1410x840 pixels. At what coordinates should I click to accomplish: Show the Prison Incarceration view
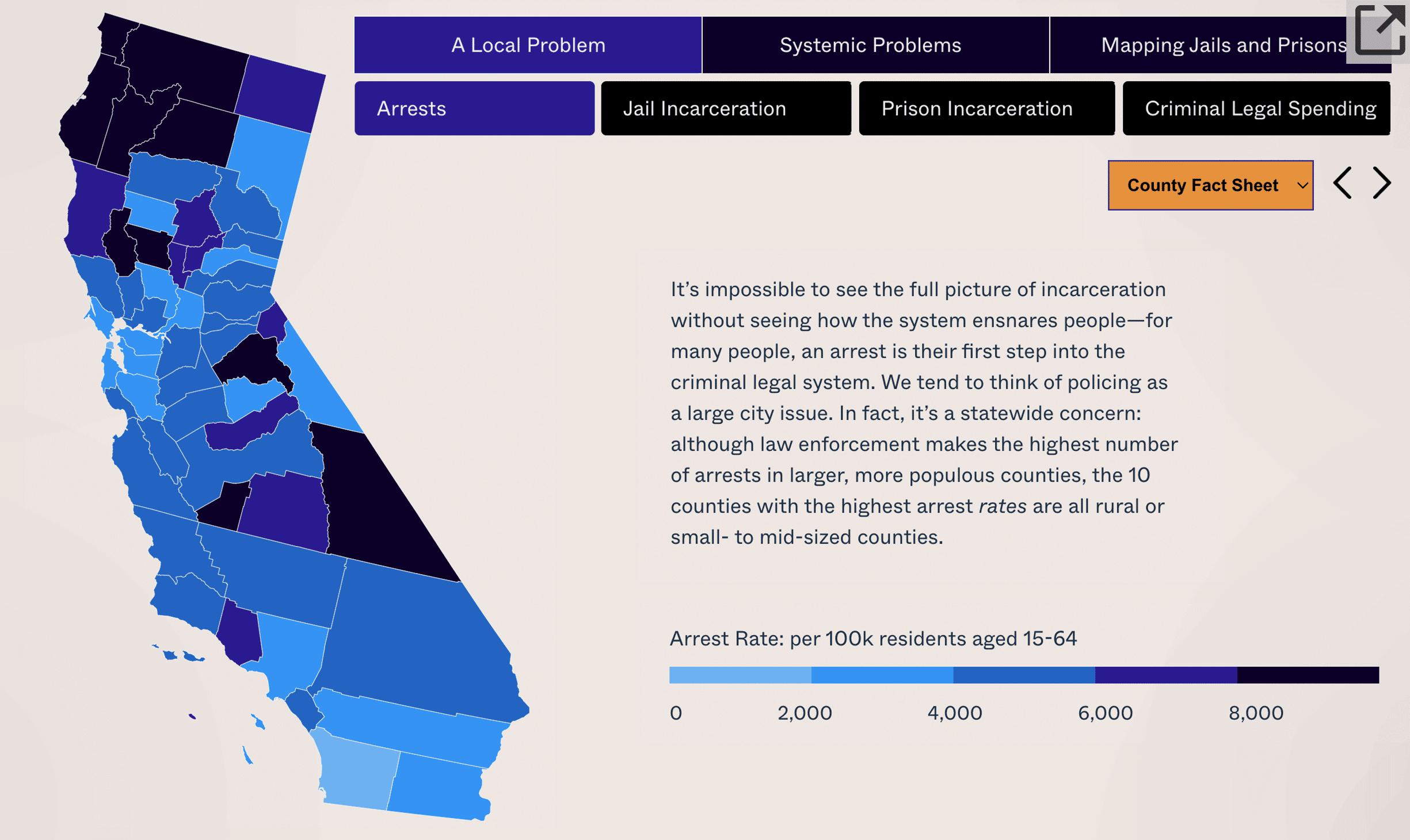tap(986, 108)
